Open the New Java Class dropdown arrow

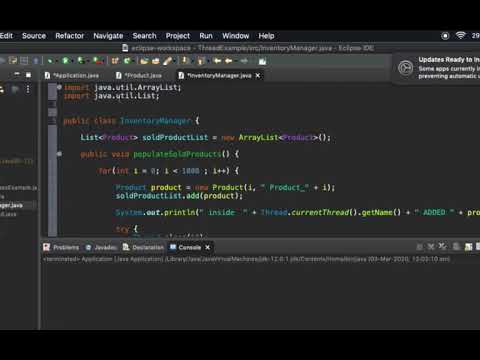point(133,61)
